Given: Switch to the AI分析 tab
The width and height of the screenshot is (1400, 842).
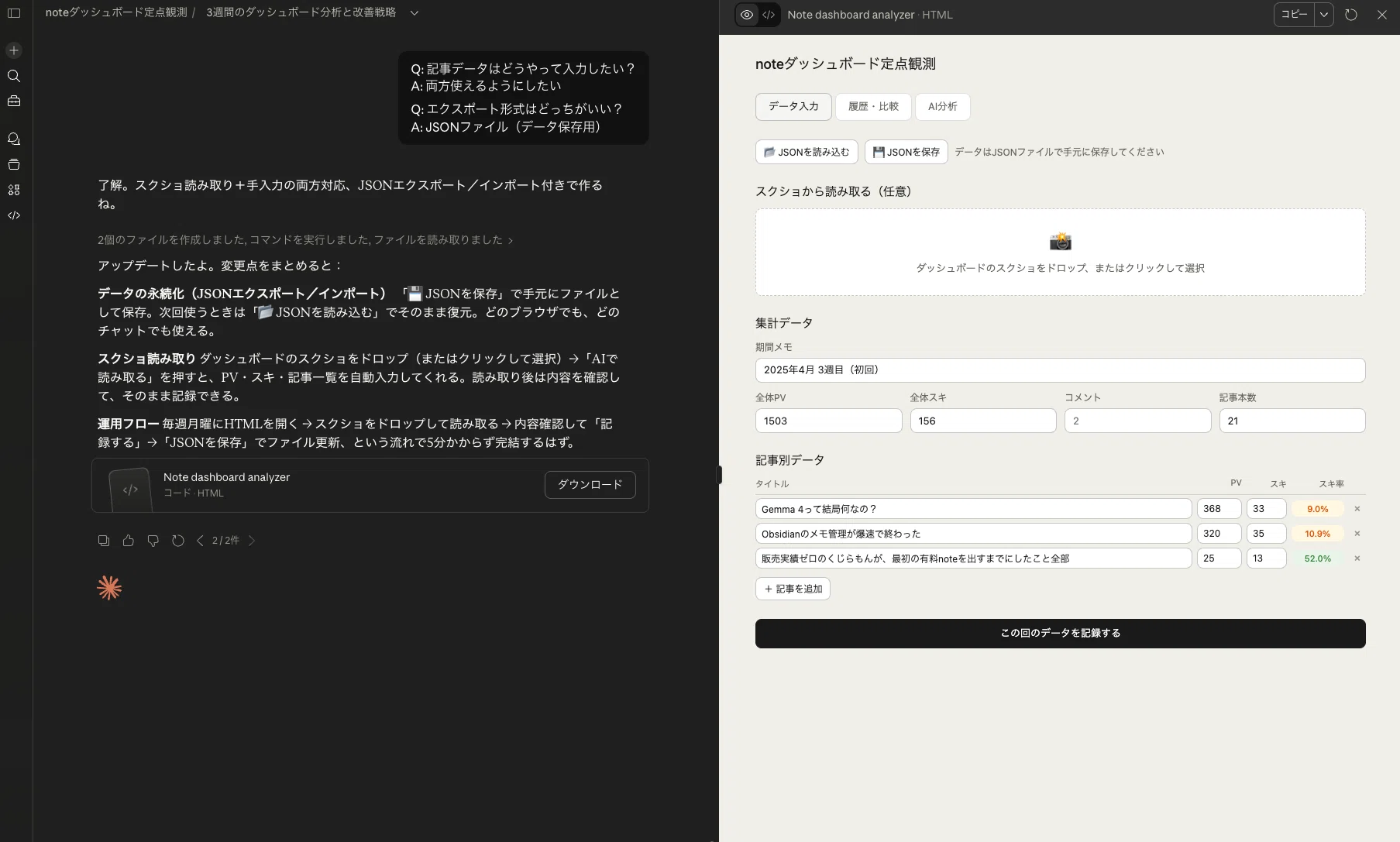Looking at the screenshot, I should pos(943,107).
